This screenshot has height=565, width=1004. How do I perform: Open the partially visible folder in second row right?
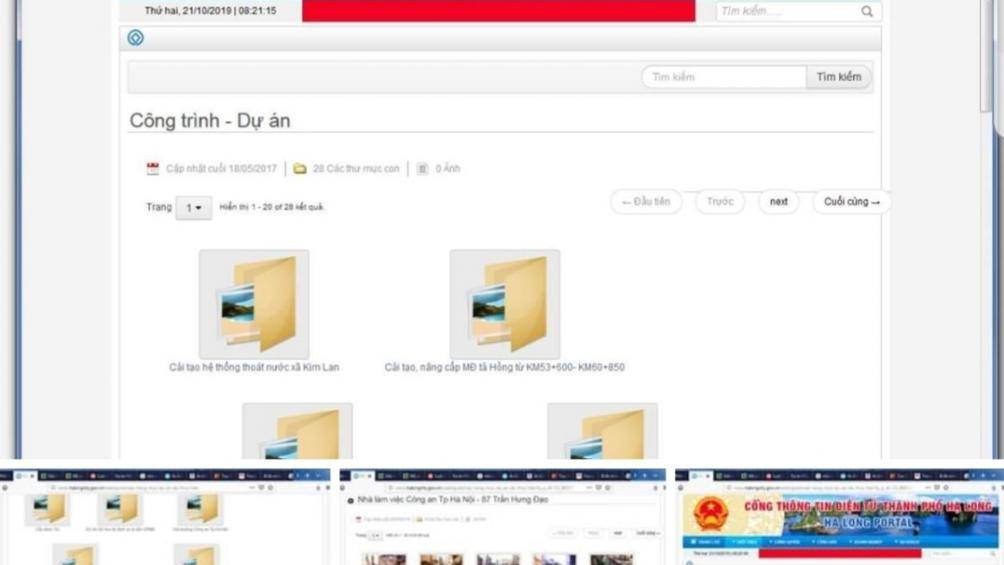pyautogui.click(x=602, y=432)
